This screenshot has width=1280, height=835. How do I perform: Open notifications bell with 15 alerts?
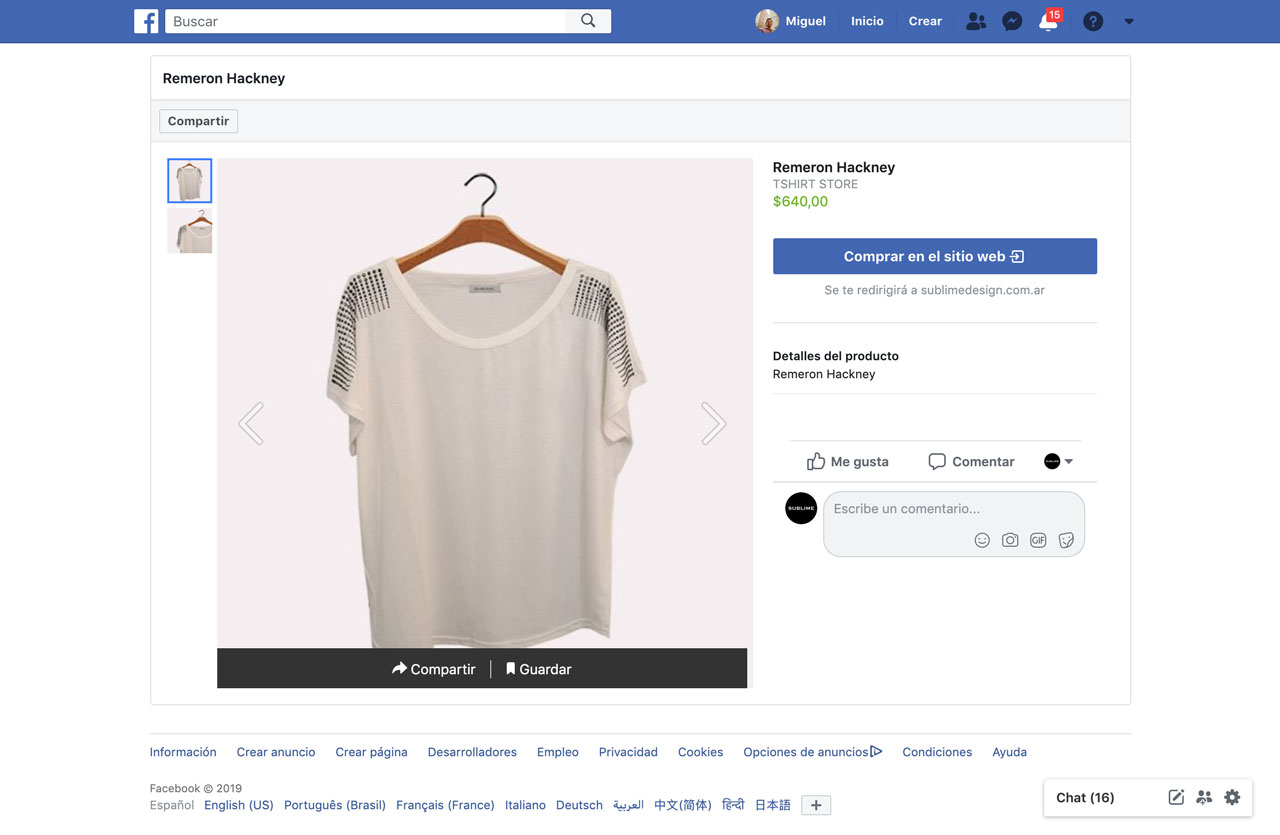click(1048, 21)
